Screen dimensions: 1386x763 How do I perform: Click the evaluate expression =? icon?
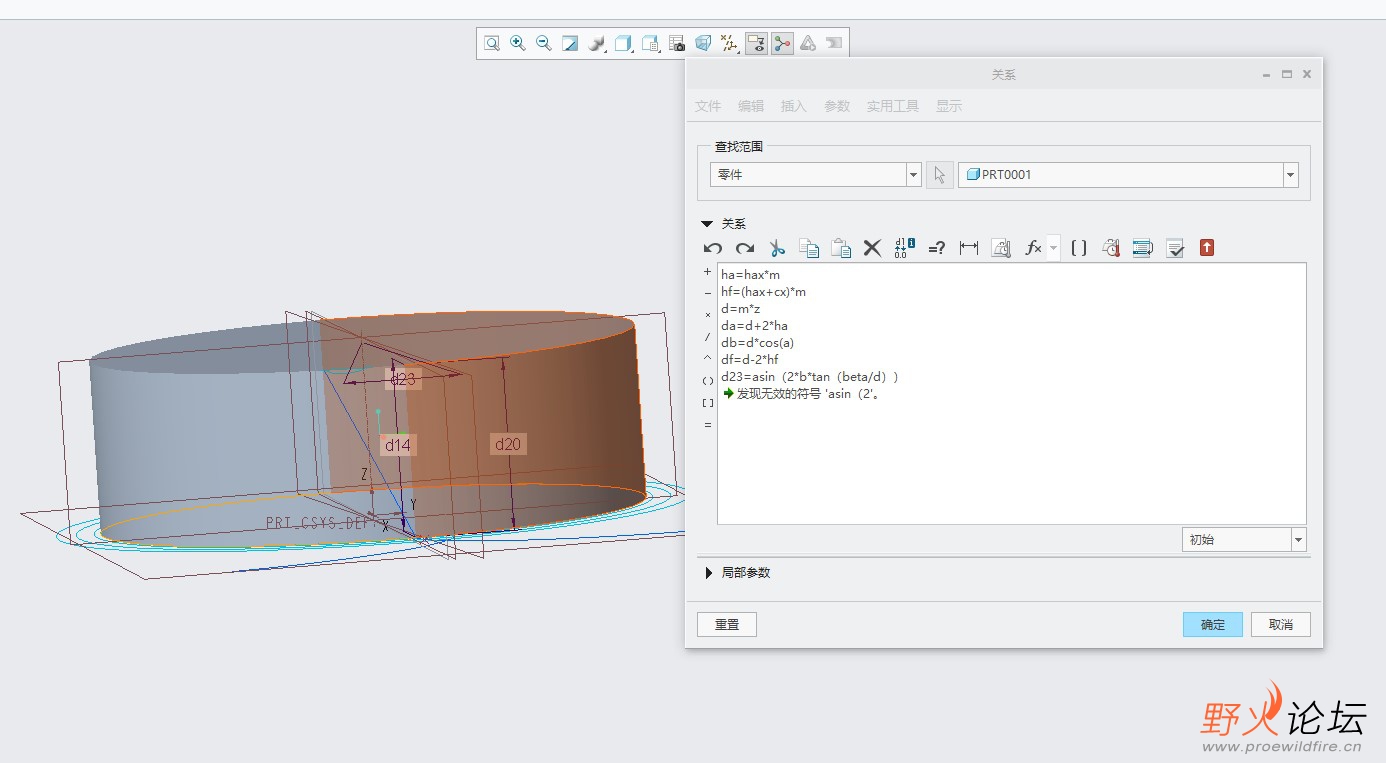(x=937, y=248)
